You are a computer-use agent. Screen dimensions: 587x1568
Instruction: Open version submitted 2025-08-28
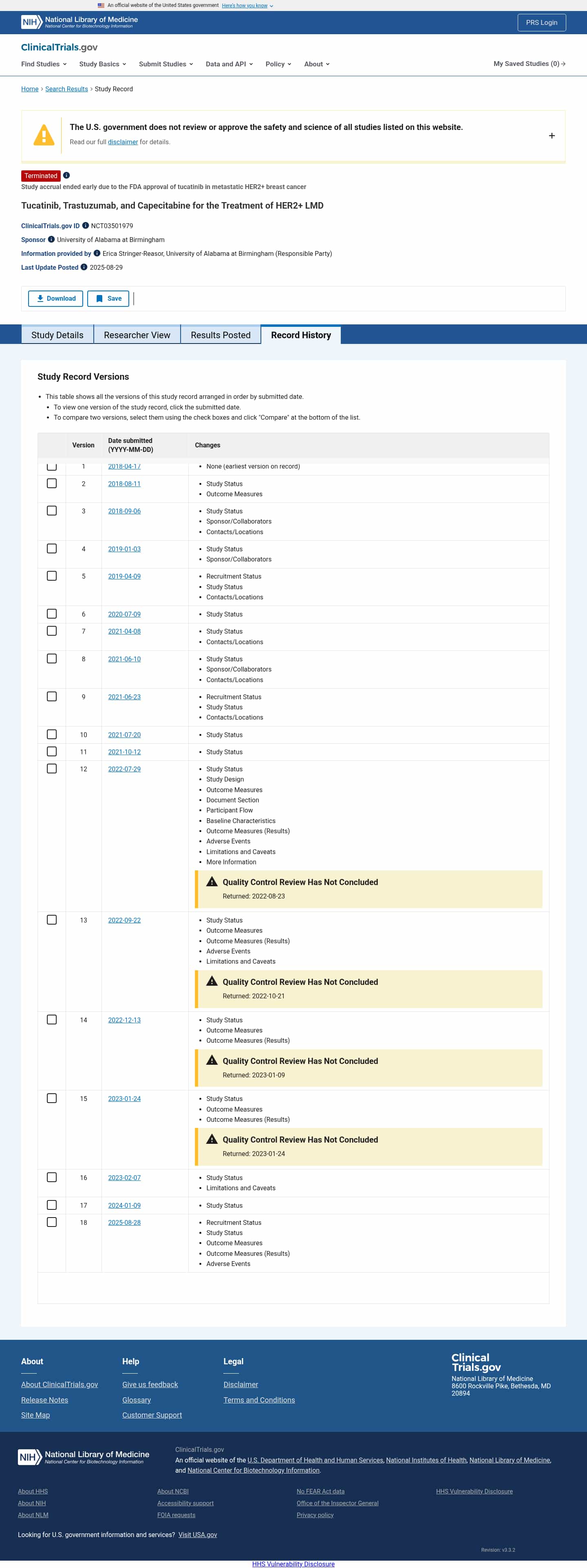tap(124, 1222)
